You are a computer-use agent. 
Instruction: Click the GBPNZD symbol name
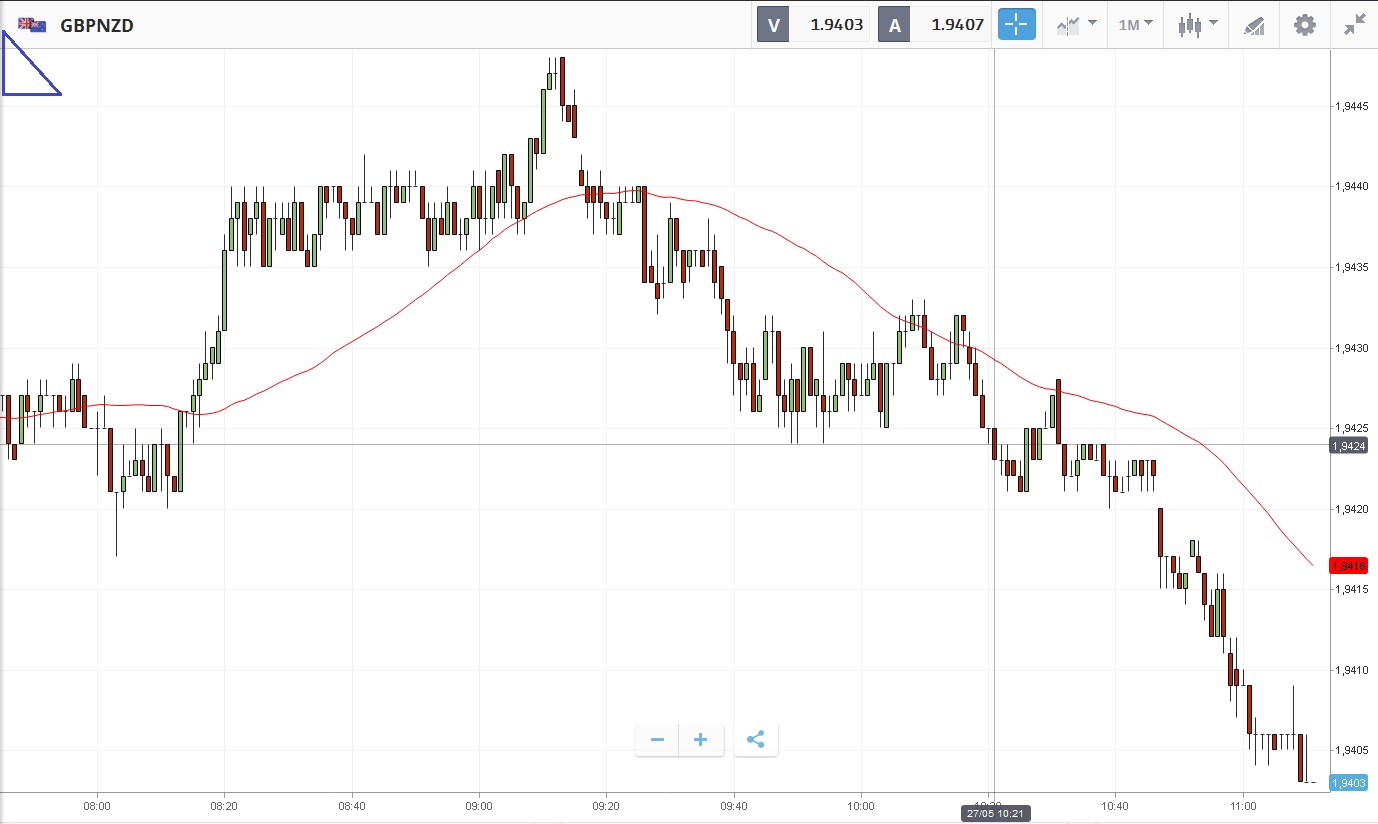point(97,26)
